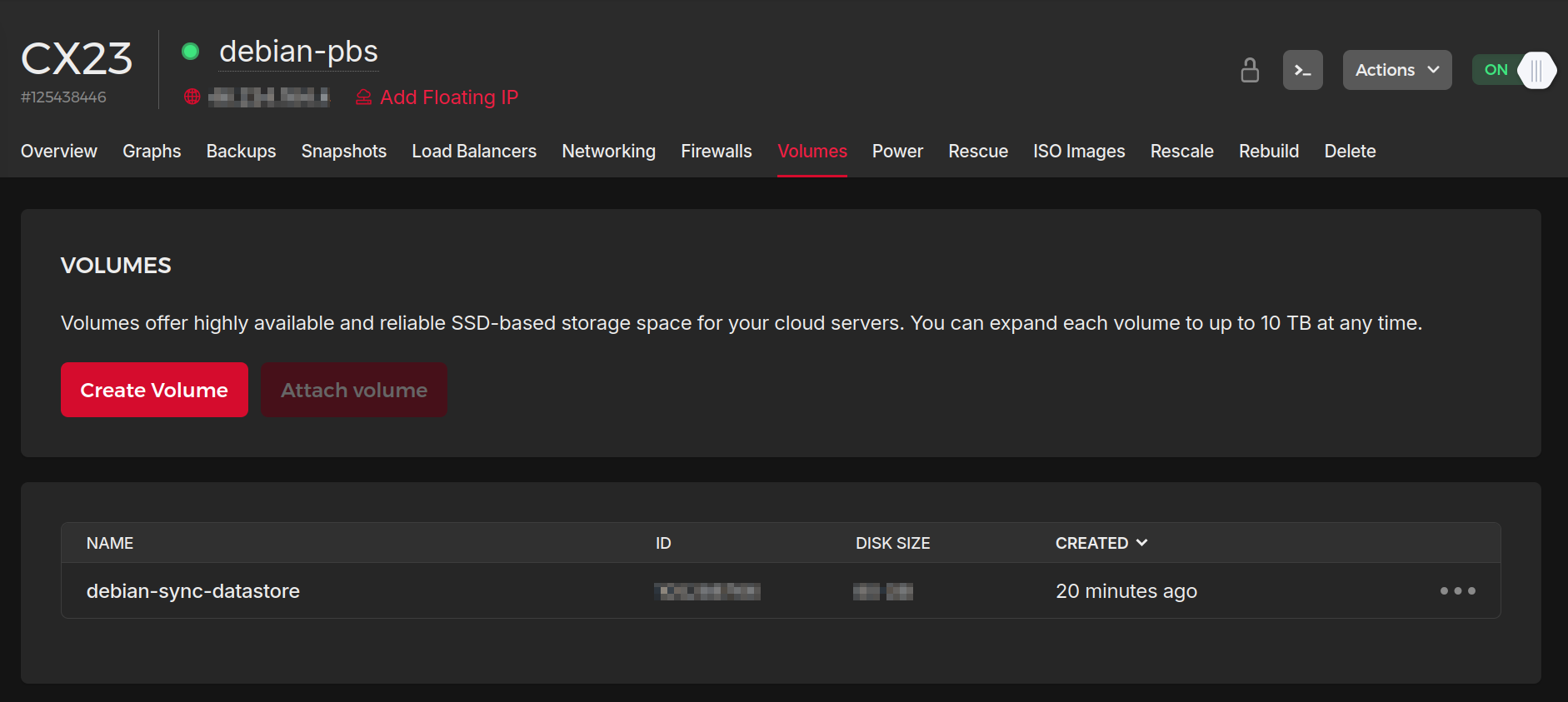The height and width of the screenshot is (702, 1568).
Task: Go to the Firewalls tab
Action: tap(716, 152)
